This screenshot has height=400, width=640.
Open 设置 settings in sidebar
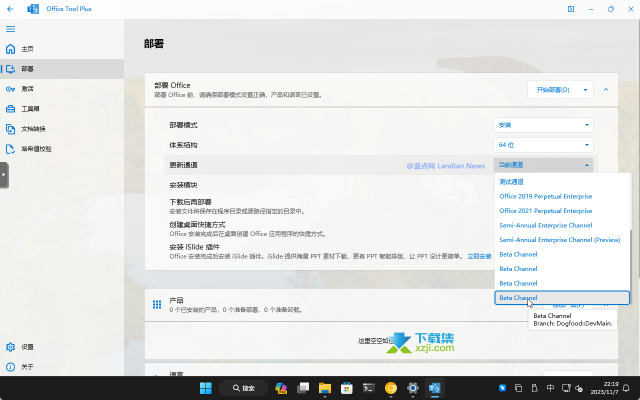tap(62, 347)
